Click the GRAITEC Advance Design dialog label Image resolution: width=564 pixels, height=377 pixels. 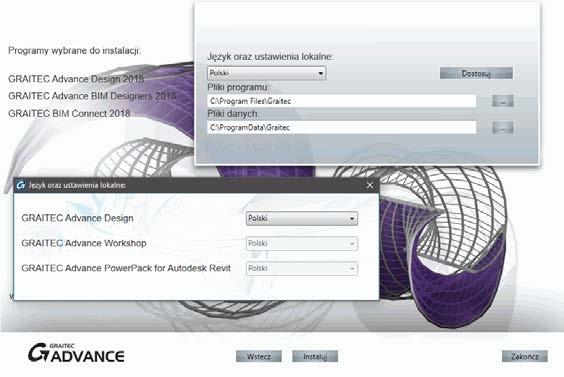[77, 218]
